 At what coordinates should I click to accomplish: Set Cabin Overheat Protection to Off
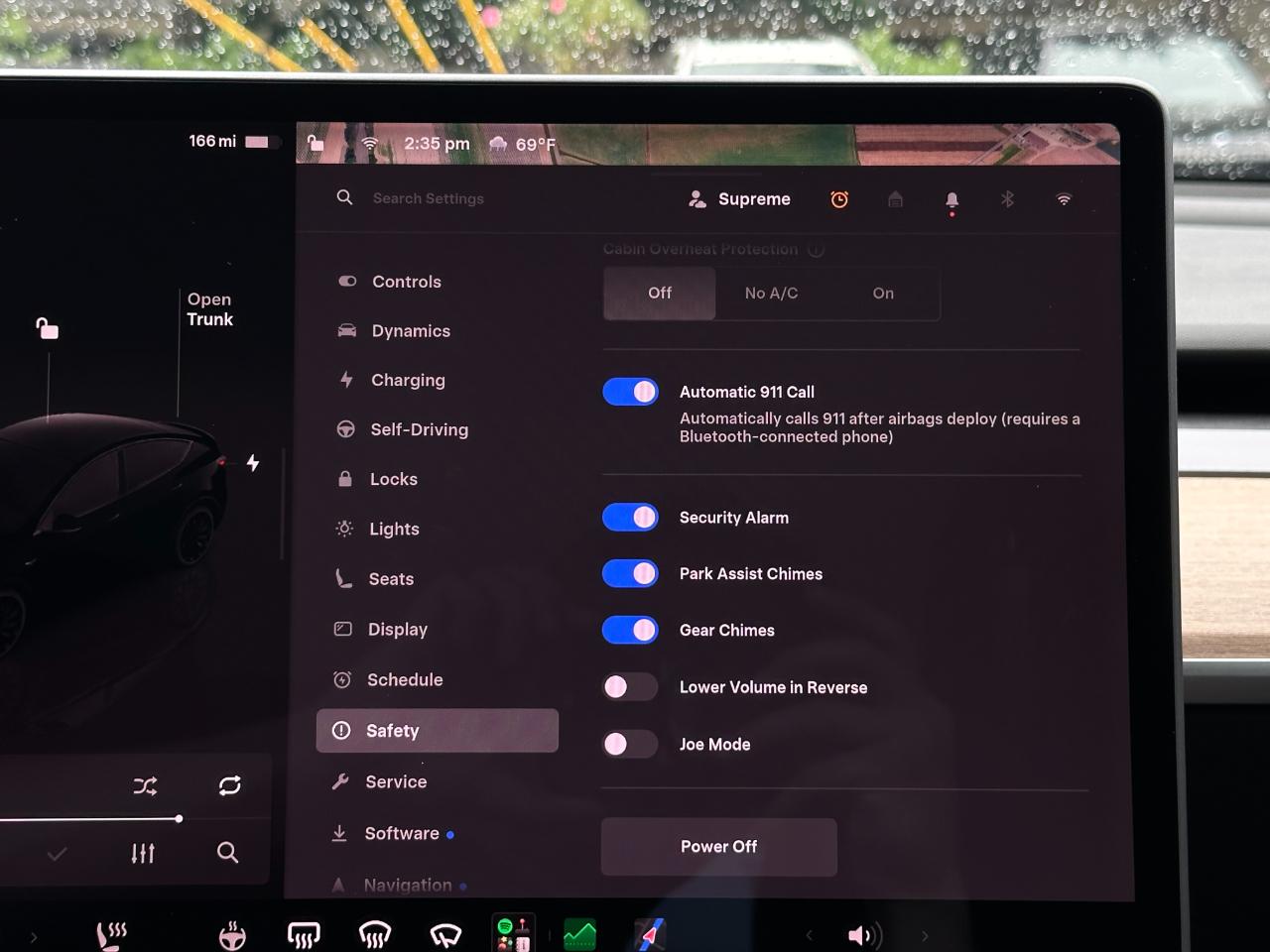[660, 294]
